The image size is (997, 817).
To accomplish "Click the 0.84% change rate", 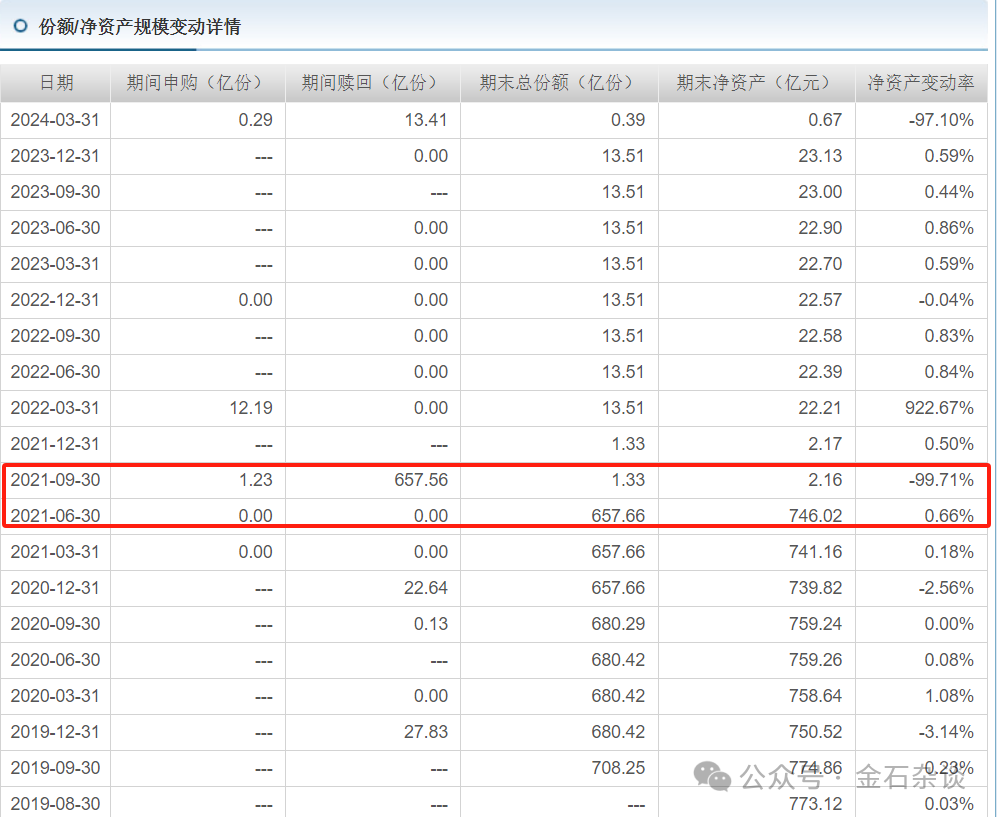I will pyautogui.click(x=949, y=372).
